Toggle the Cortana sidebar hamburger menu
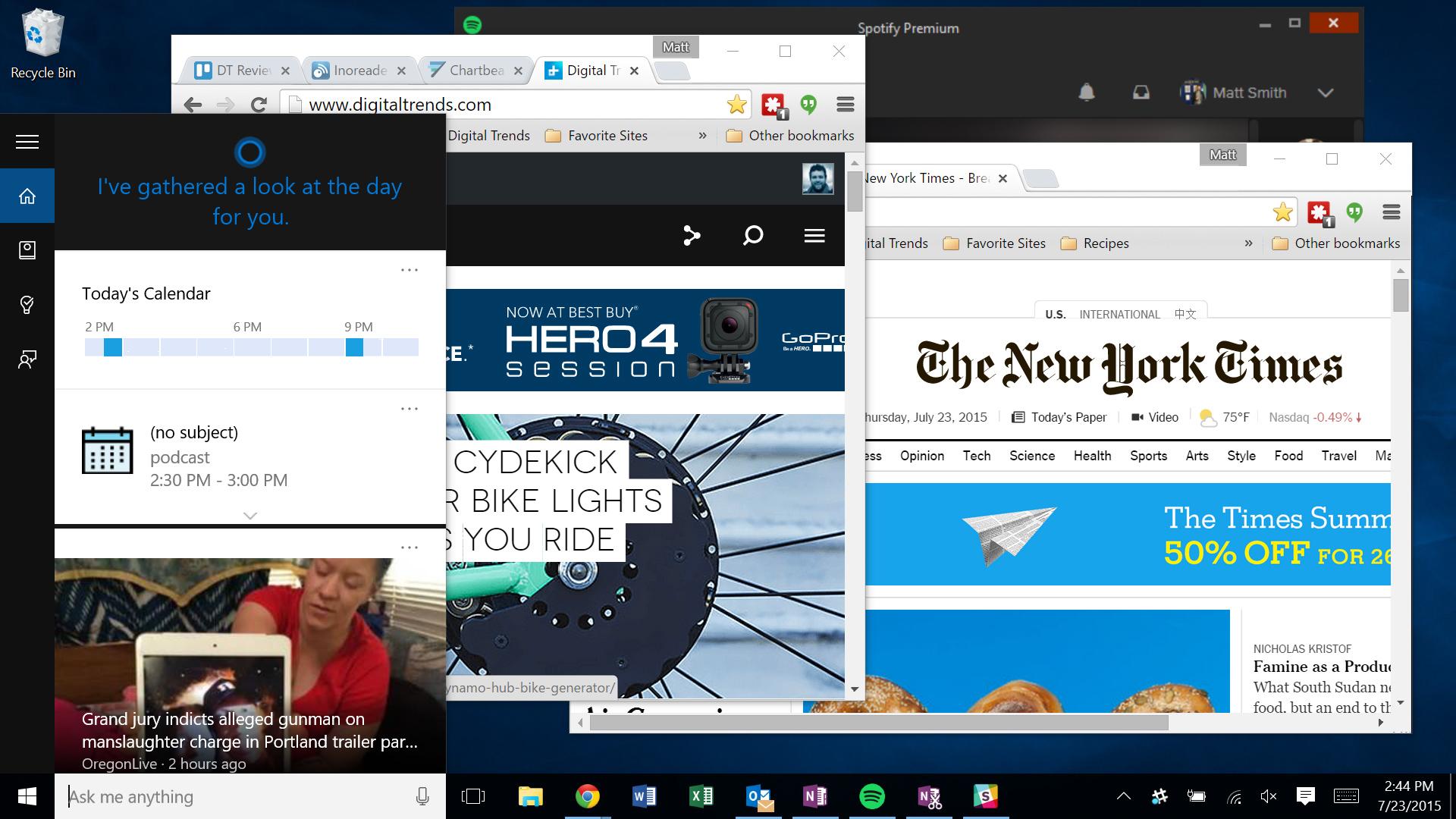This screenshot has height=819, width=1456. pyautogui.click(x=27, y=141)
